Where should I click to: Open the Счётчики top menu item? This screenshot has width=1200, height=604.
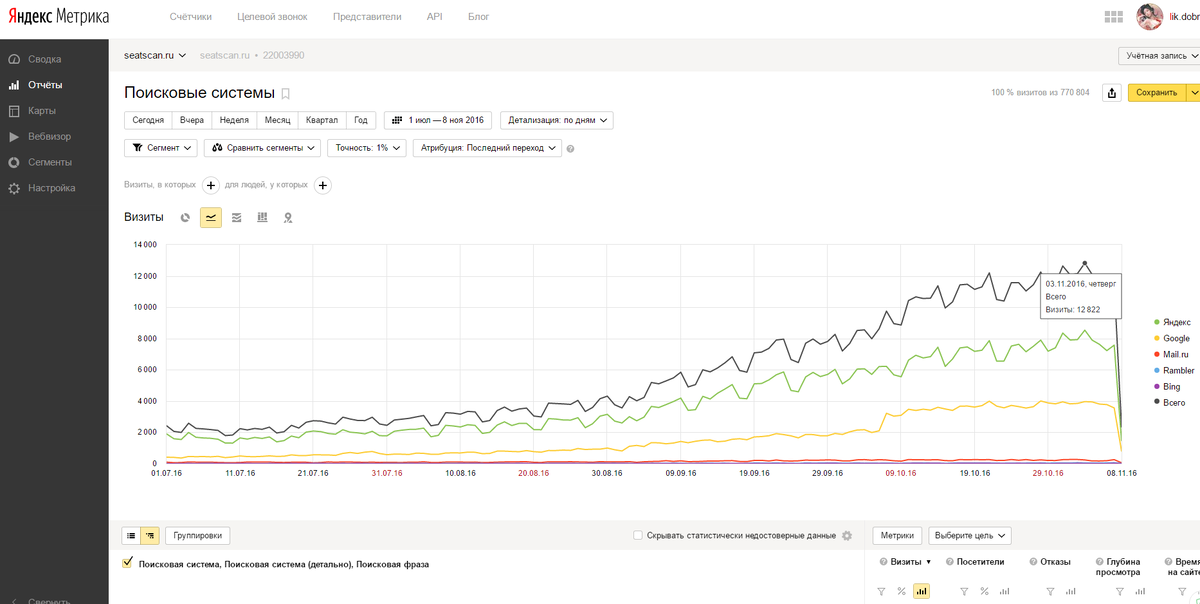pos(191,17)
